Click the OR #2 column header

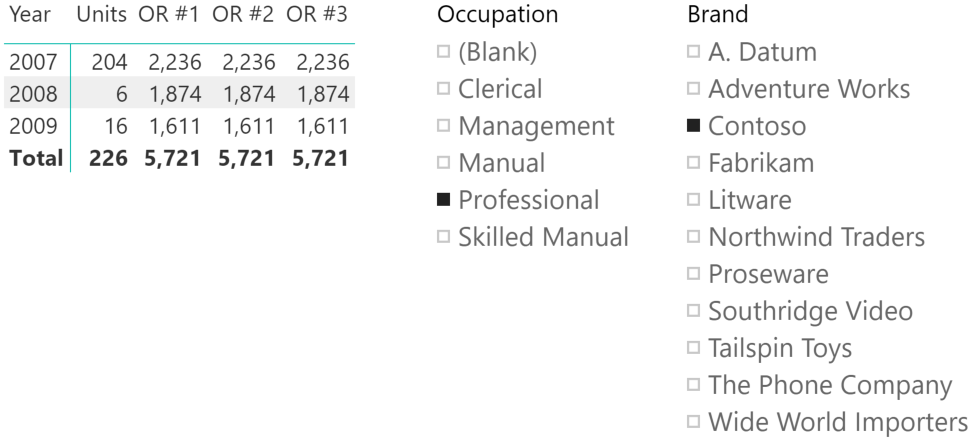(x=243, y=14)
